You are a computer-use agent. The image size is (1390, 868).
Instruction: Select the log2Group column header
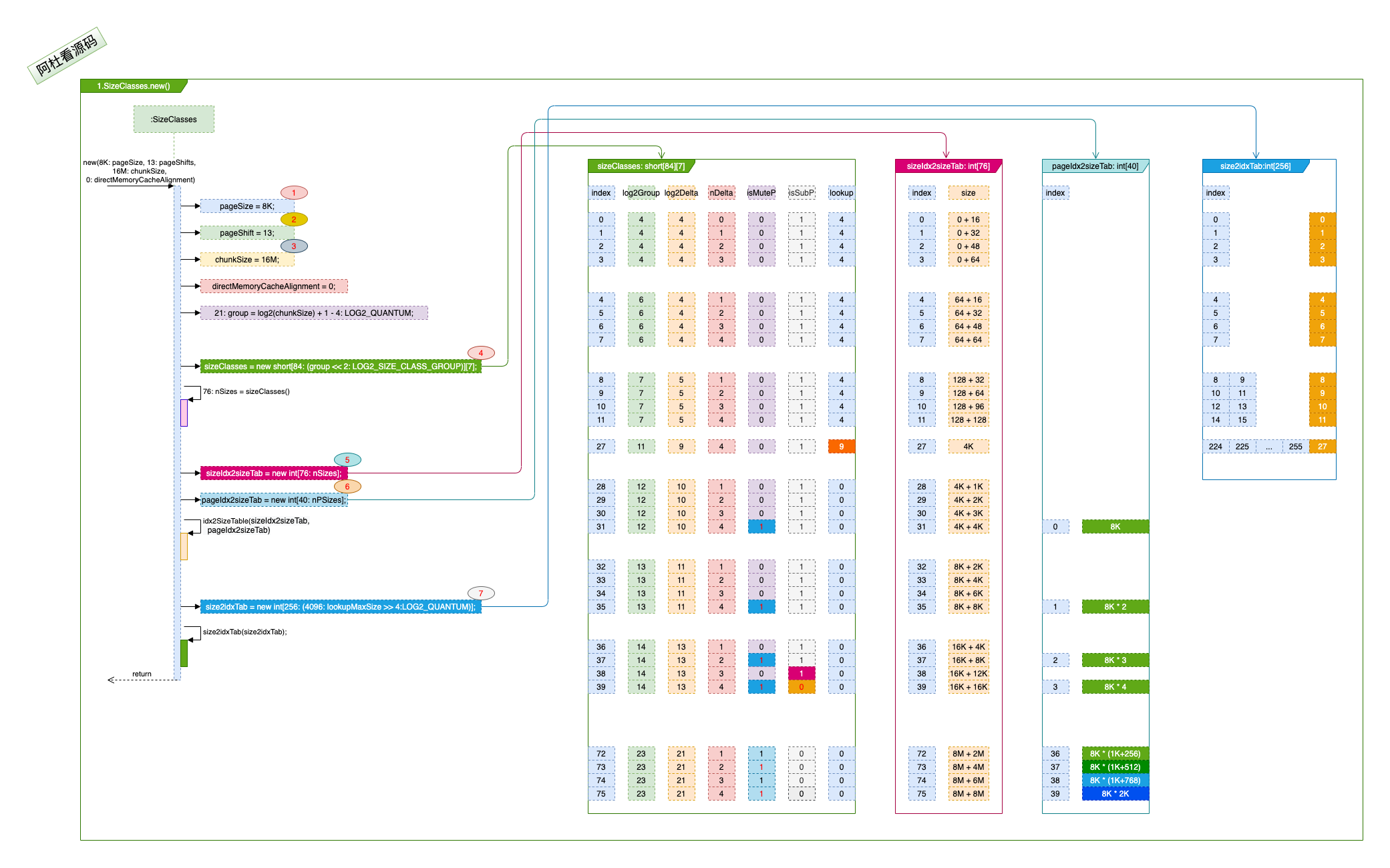[641, 193]
